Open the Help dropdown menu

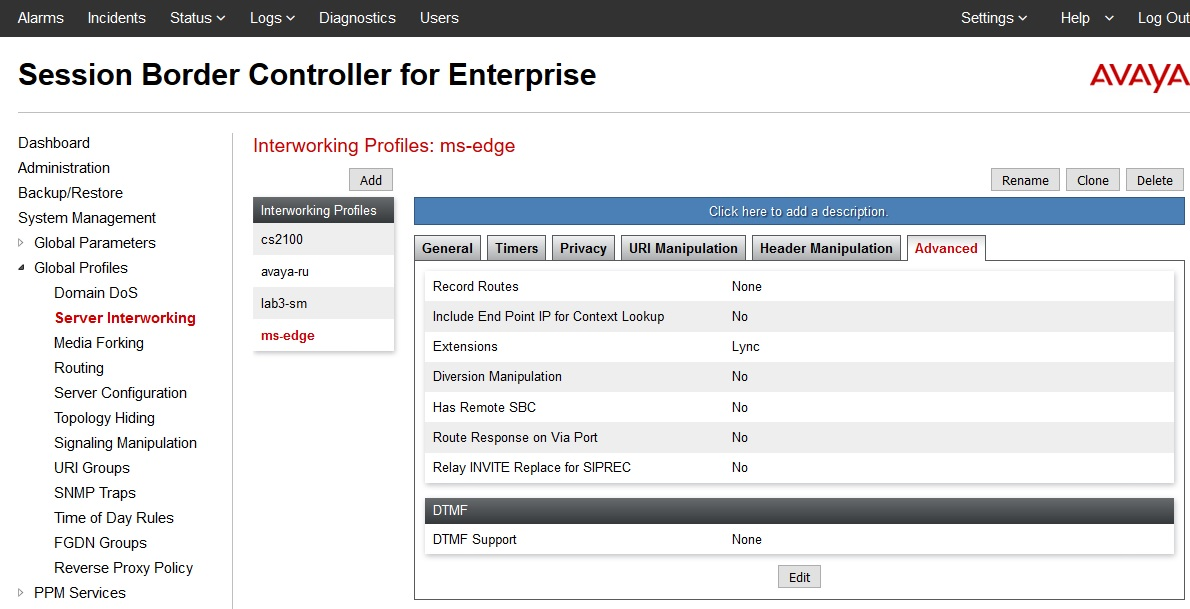coord(1087,18)
